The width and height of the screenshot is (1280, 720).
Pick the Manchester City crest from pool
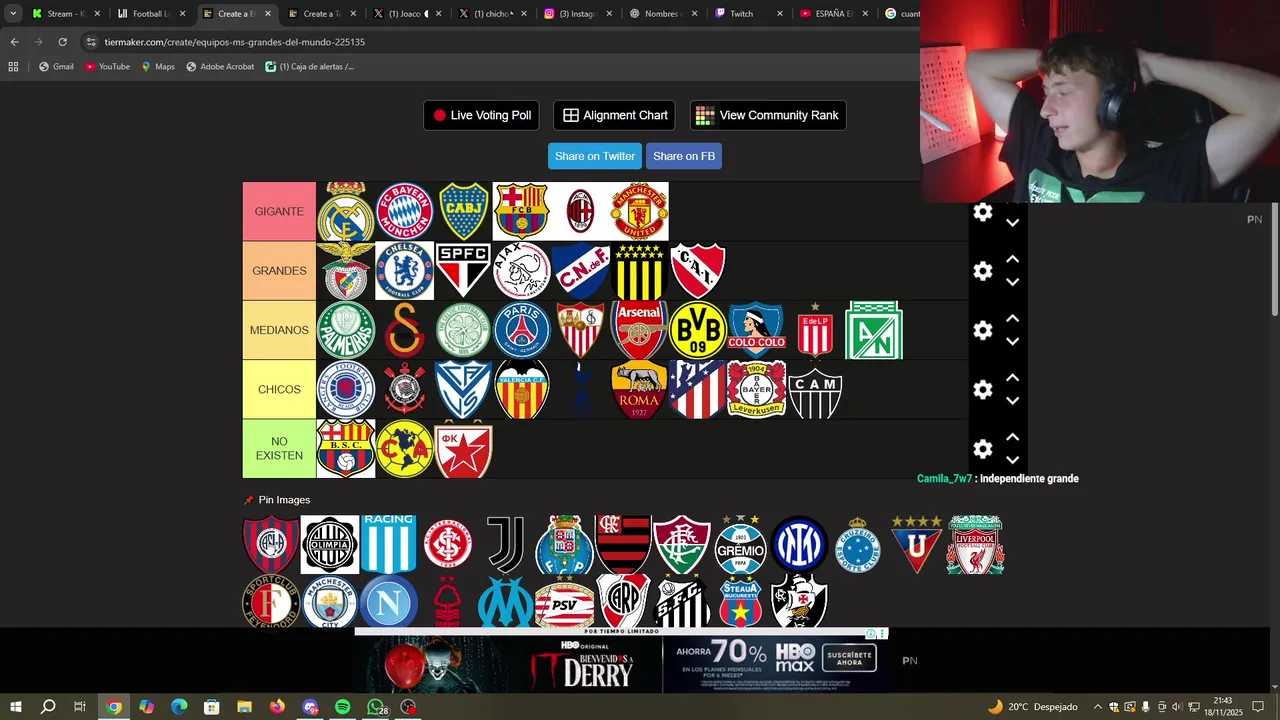point(330,602)
